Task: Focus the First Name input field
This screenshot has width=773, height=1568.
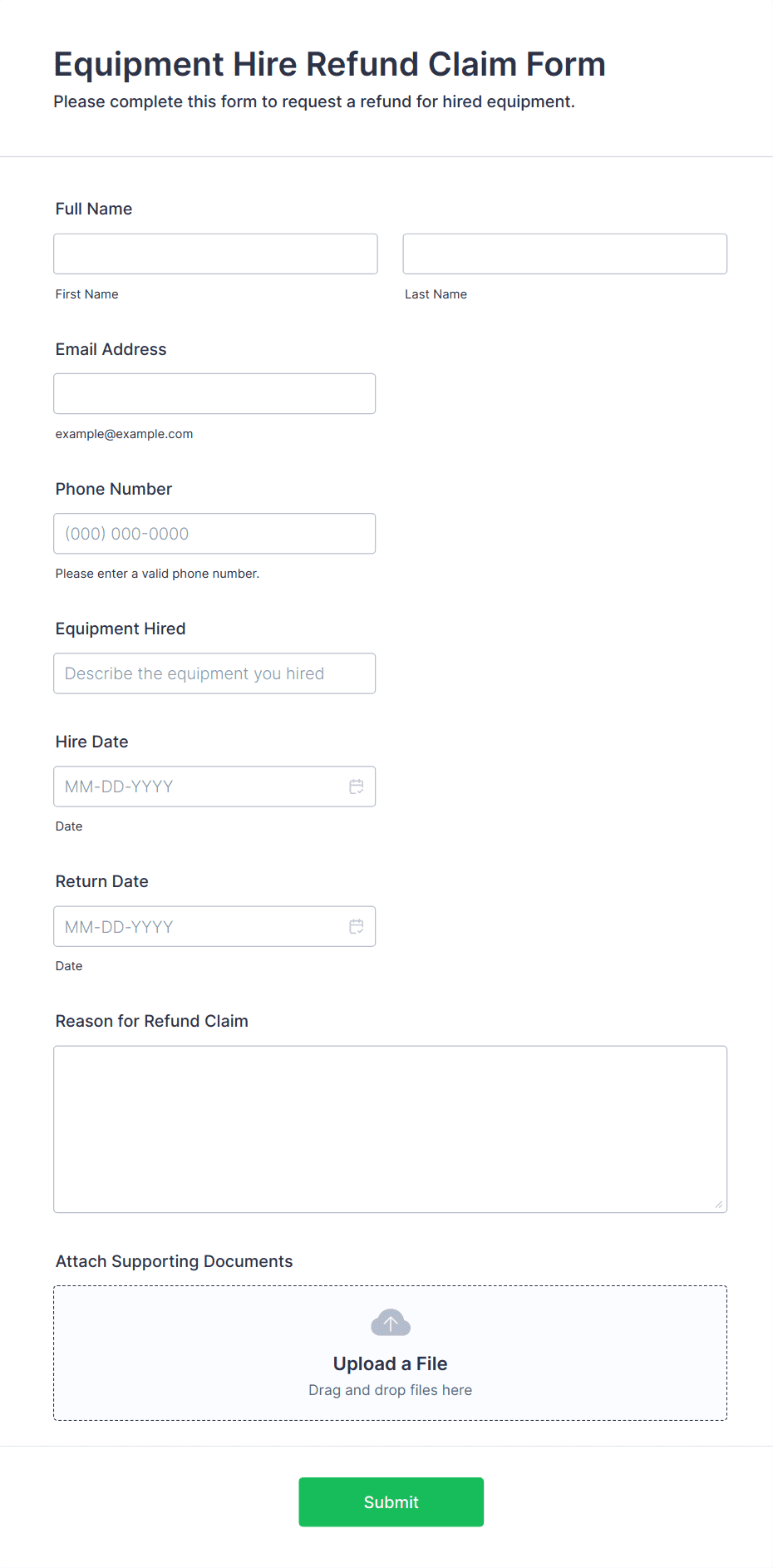Action: coord(215,254)
